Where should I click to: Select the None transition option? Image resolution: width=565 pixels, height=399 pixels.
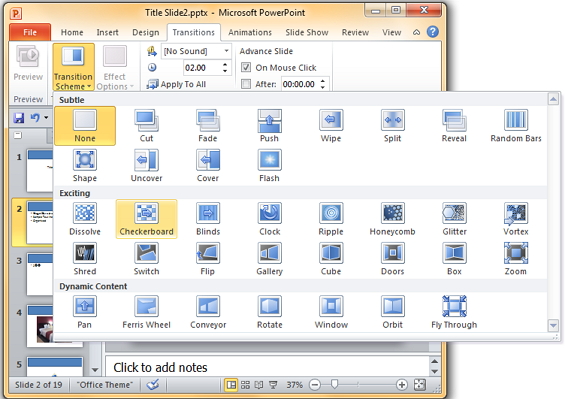tap(85, 126)
